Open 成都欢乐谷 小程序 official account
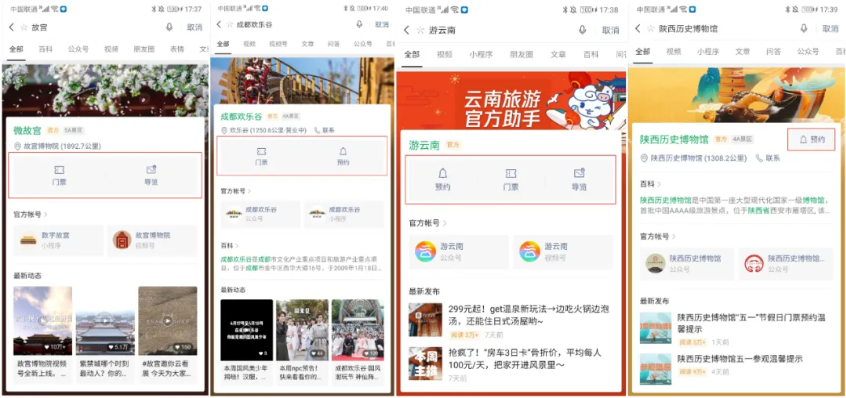 344,214
